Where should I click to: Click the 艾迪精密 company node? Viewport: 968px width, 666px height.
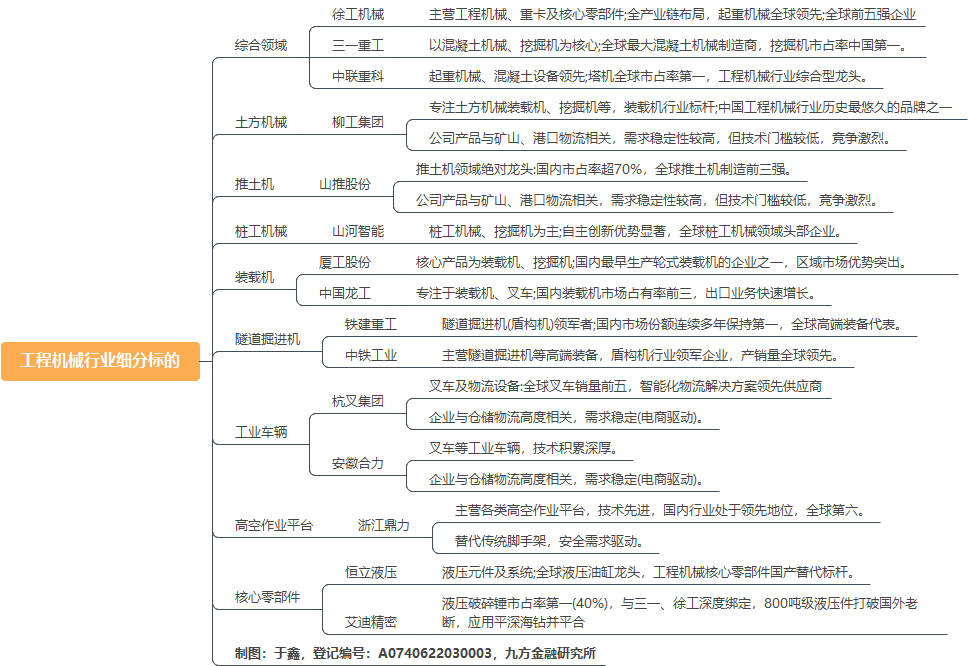click(371, 622)
